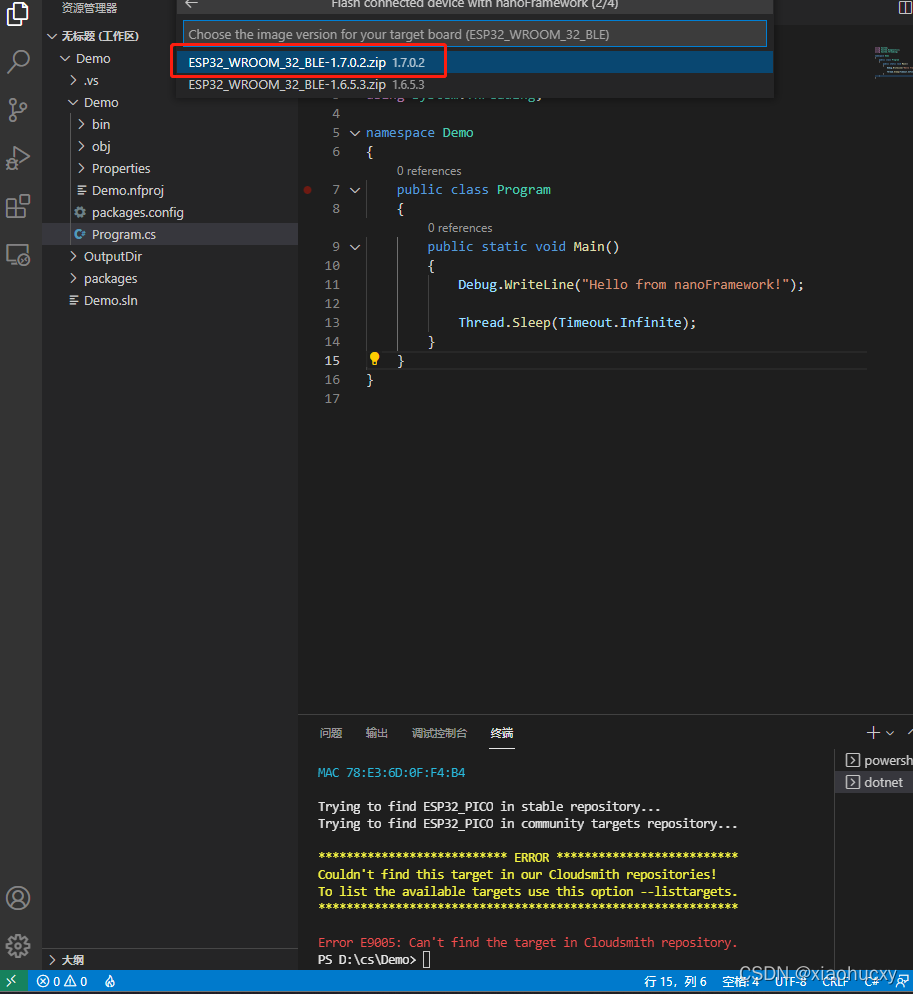Open the Manage settings gear

click(18, 946)
